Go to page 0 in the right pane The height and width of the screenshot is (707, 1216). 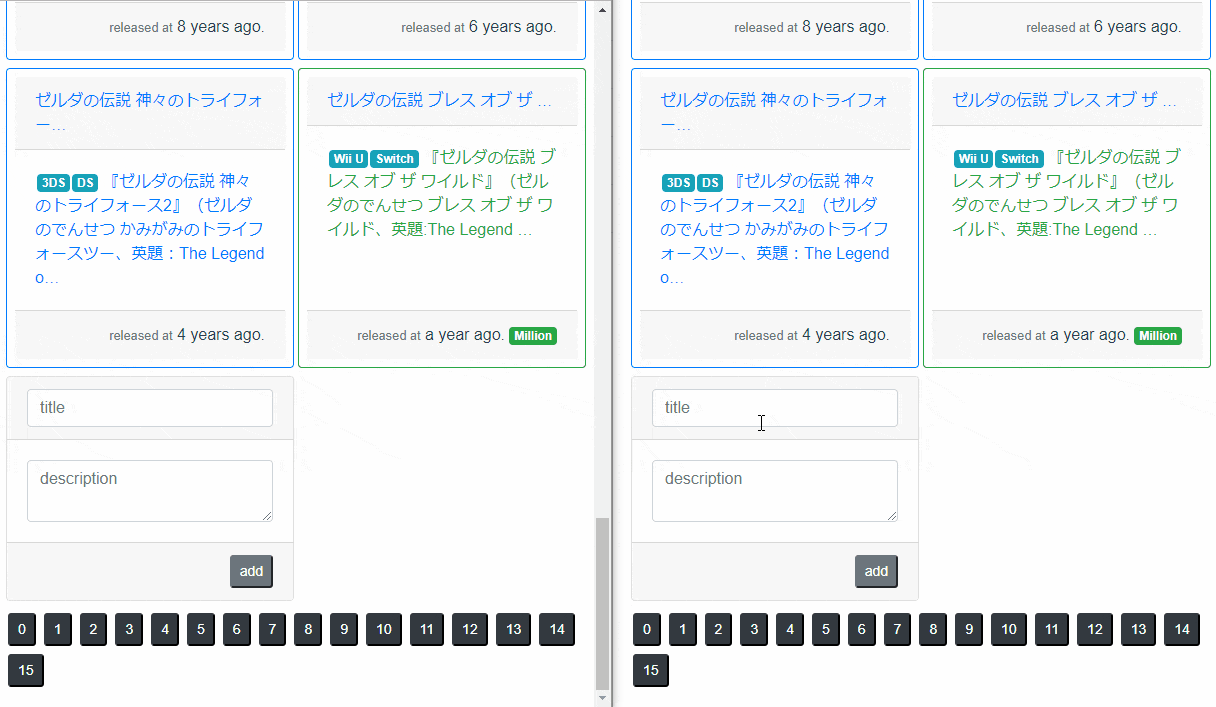(647, 629)
